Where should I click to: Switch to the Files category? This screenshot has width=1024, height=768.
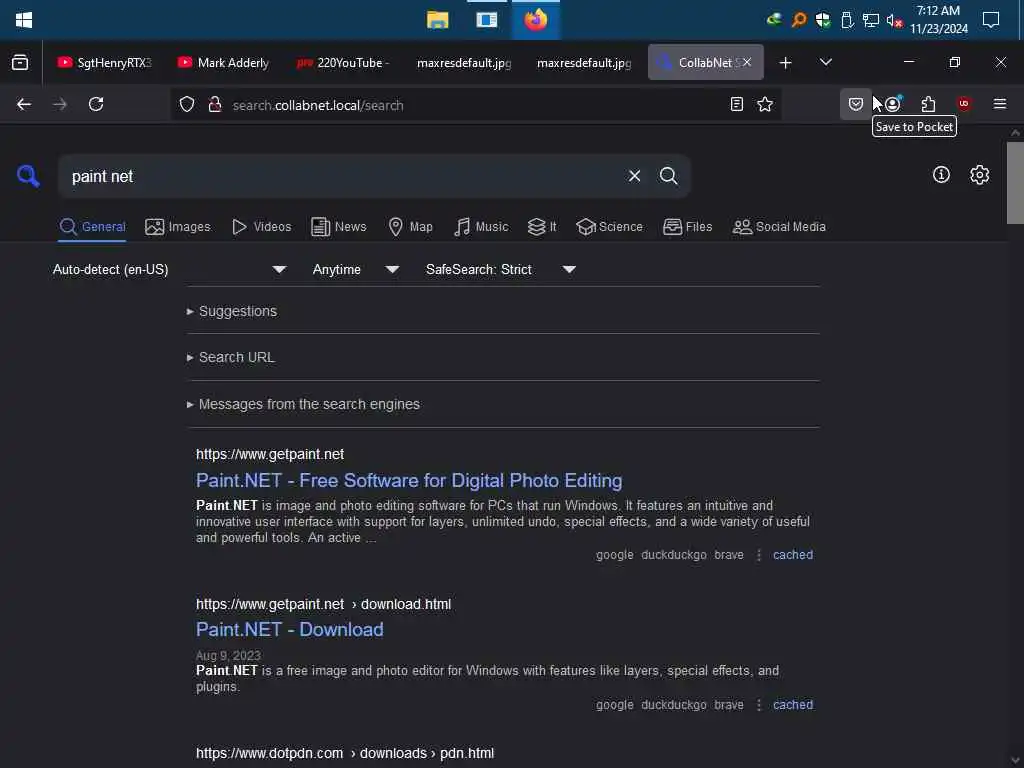point(687,227)
